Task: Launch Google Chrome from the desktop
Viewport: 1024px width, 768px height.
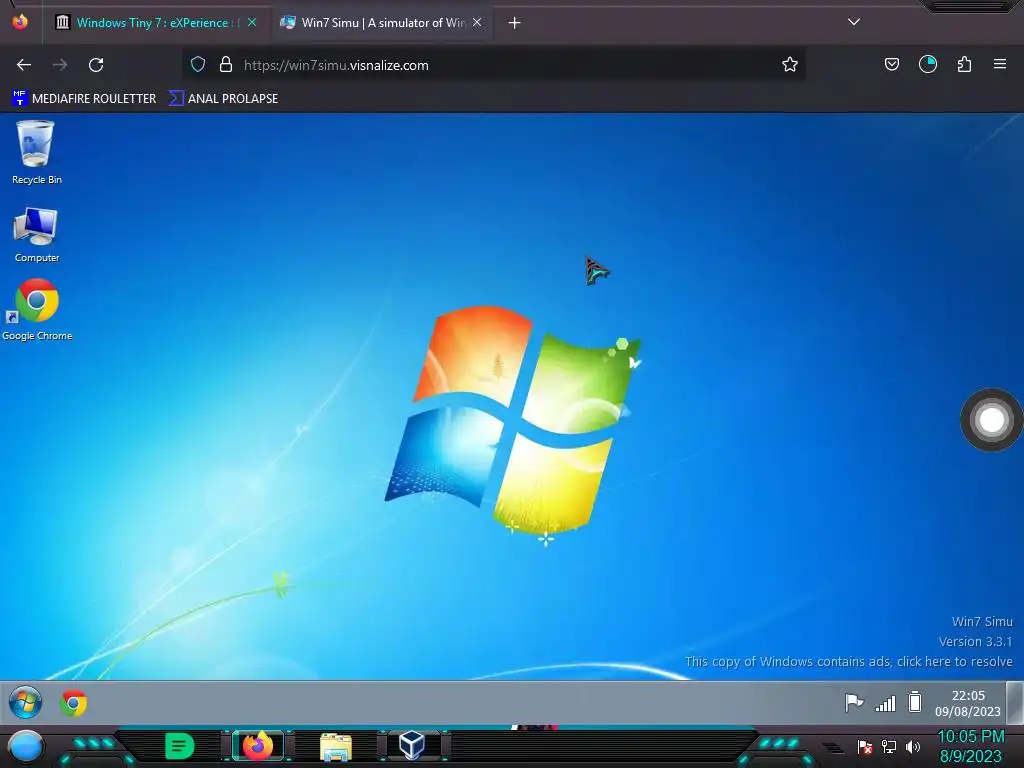Action: tap(37, 310)
